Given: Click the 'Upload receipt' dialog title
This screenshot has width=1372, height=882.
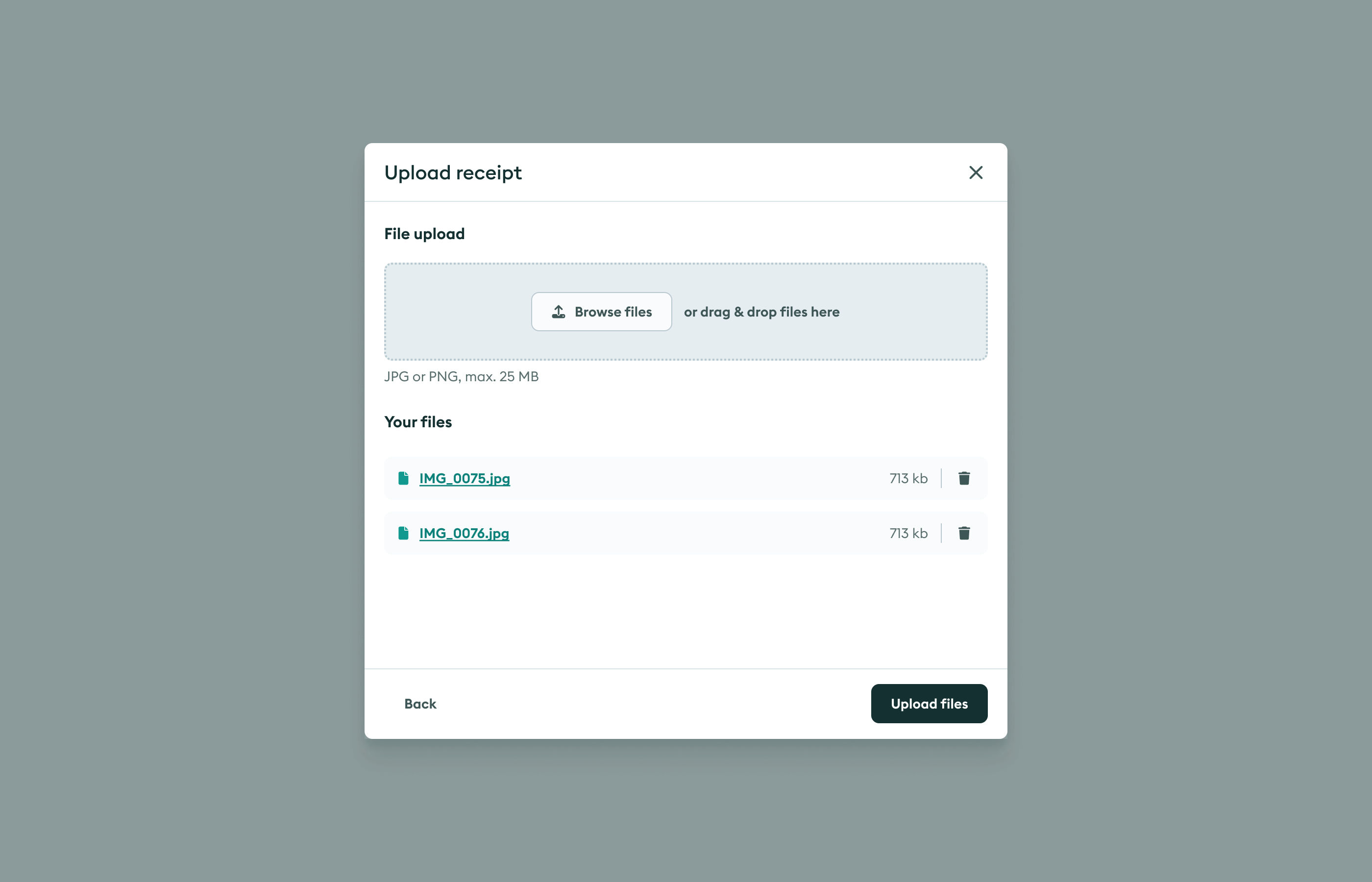Looking at the screenshot, I should pyautogui.click(x=453, y=172).
